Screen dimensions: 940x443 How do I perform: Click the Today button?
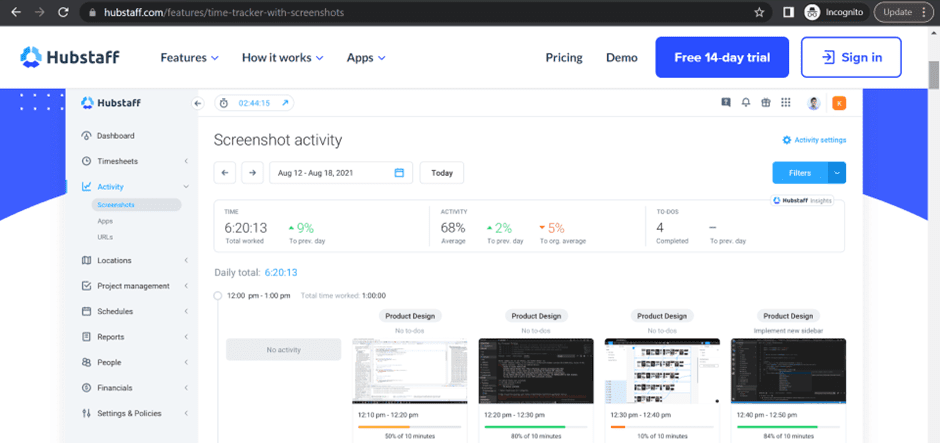tap(442, 173)
